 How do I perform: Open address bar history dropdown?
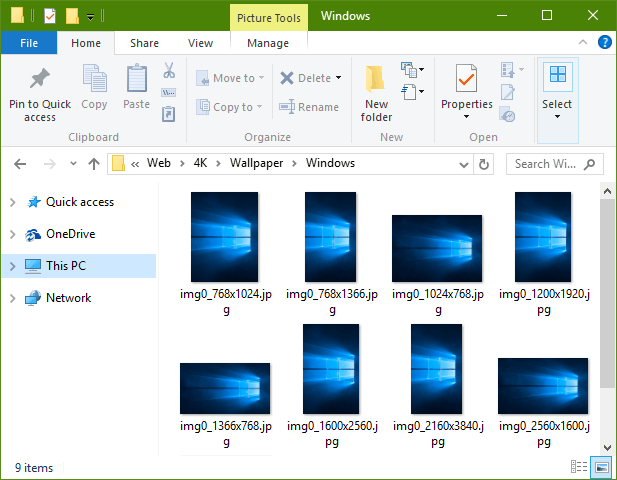464,164
